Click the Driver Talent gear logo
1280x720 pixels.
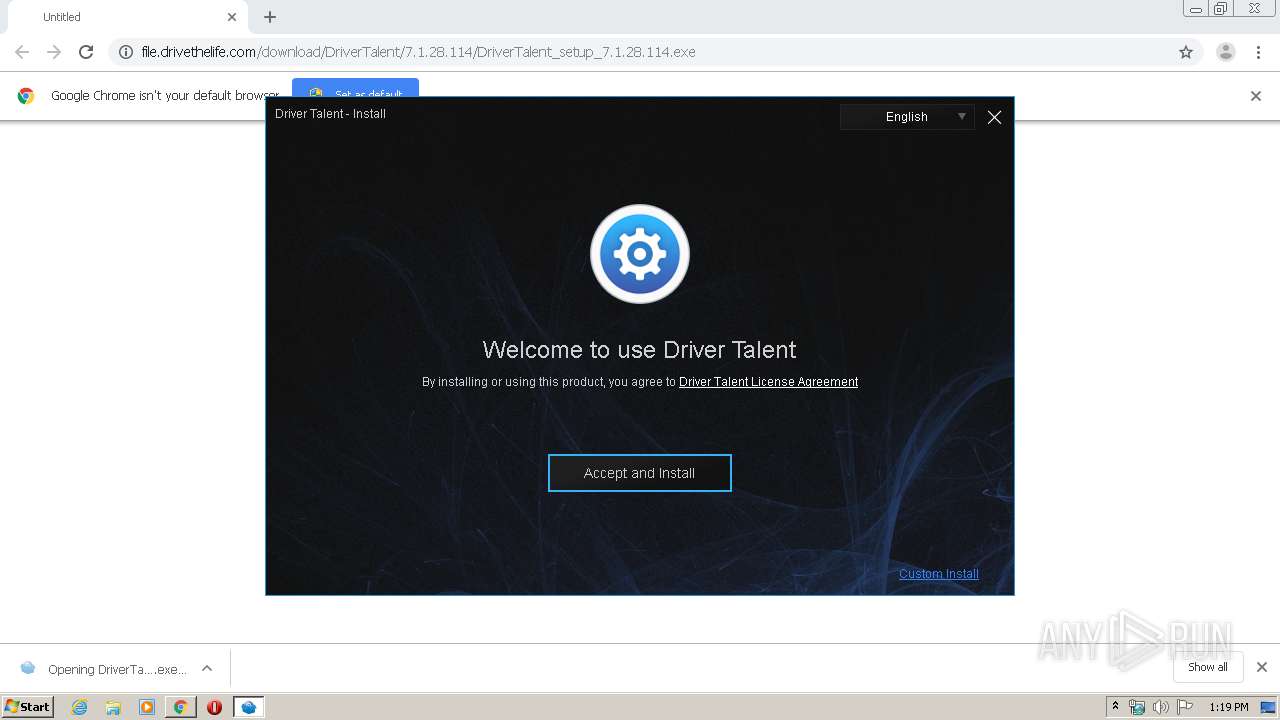click(640, 254)
